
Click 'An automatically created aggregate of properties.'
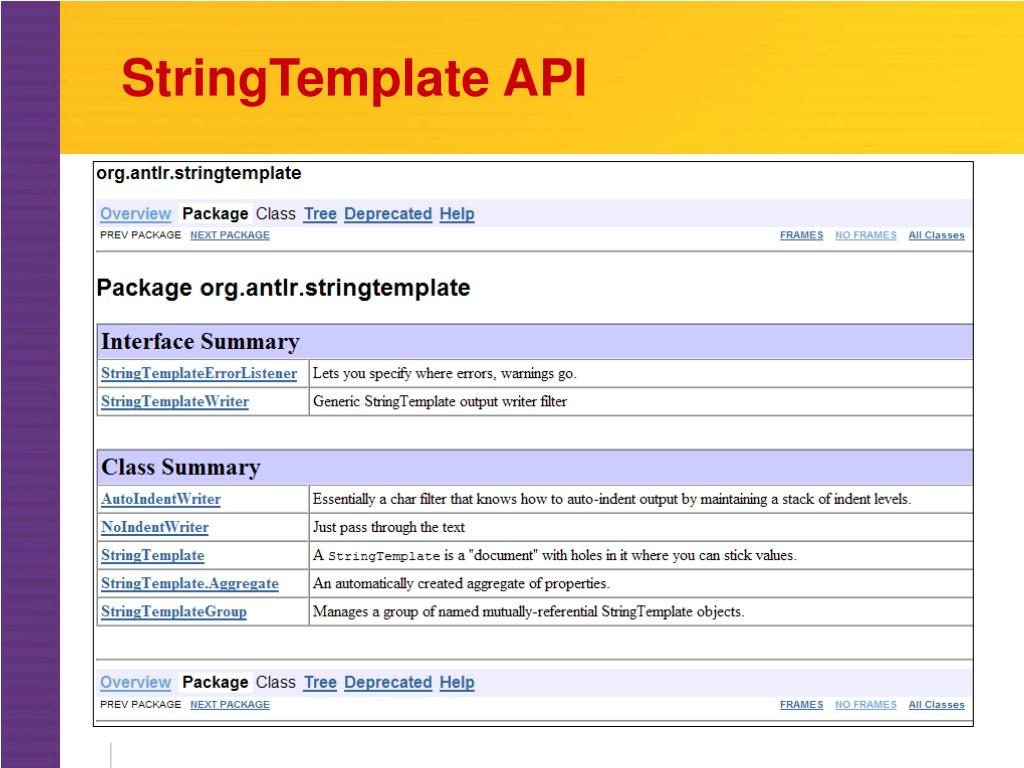(461, 583)
